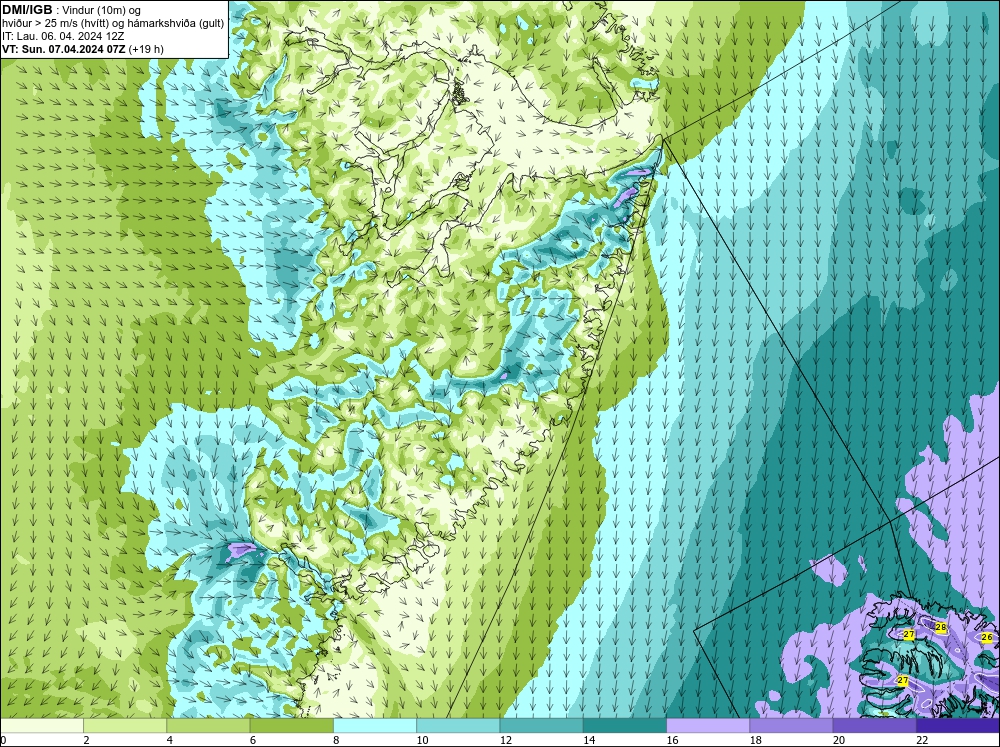Pick the darkest legend swatch above 22 m/s
This screenshot has width=1000, height=747.
pos(958,725)
